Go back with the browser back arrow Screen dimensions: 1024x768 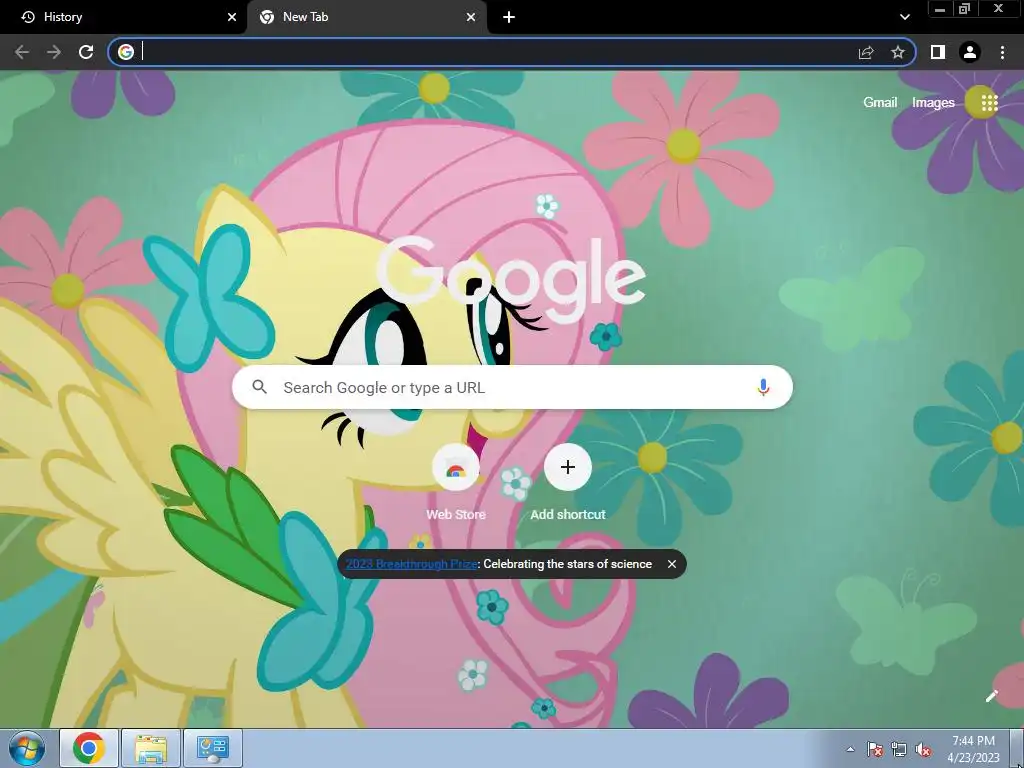click(x=22, y=52)
